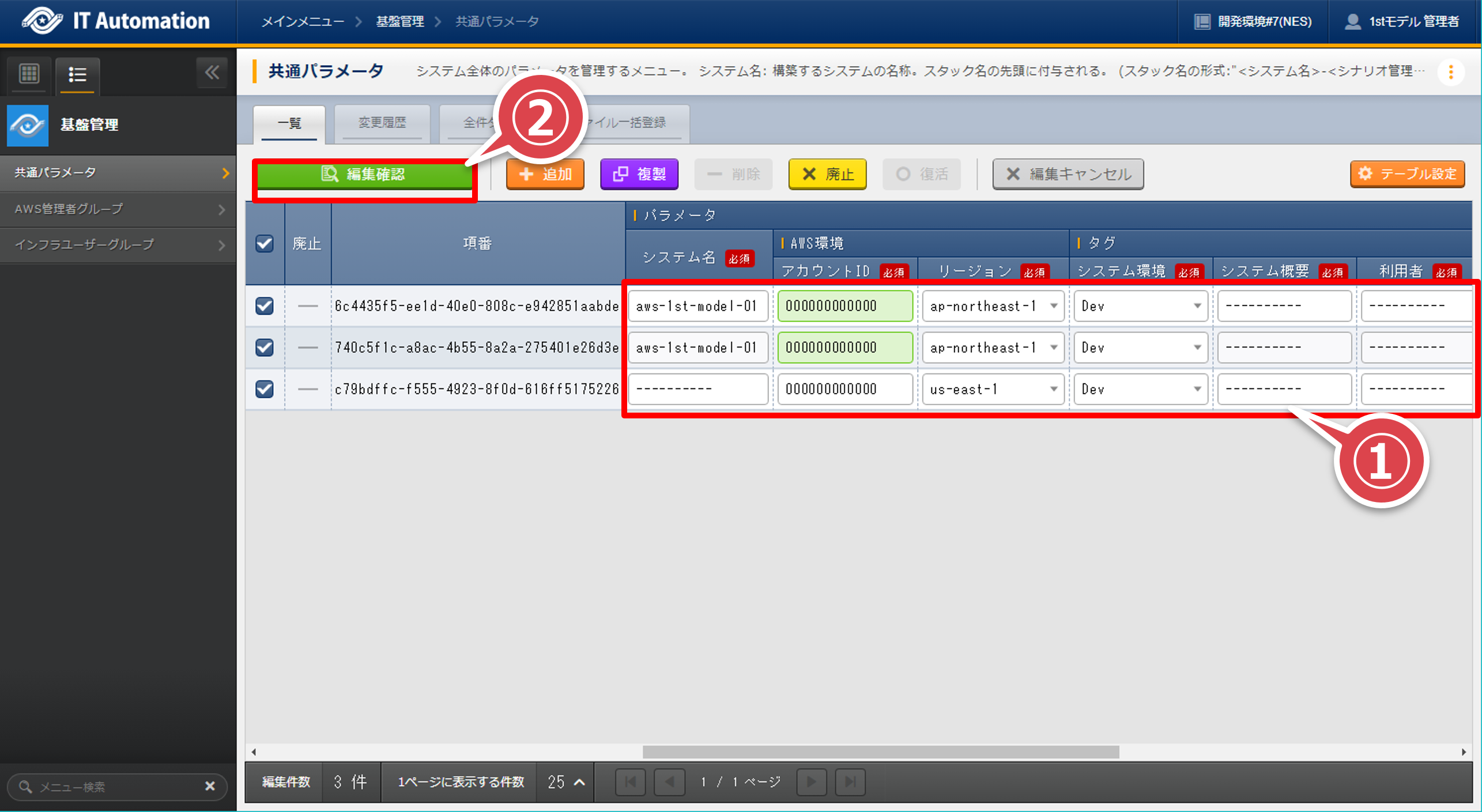Uncheck first row checkbox 6c4435f5
This screenshot has height=812, width=1482.
(x=265, y=306)
